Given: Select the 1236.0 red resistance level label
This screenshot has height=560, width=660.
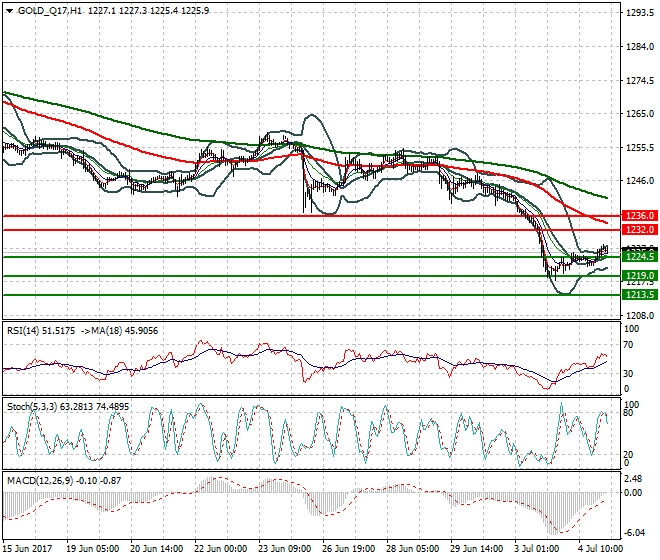Looking at the screenshot, I should click(640, 216).
